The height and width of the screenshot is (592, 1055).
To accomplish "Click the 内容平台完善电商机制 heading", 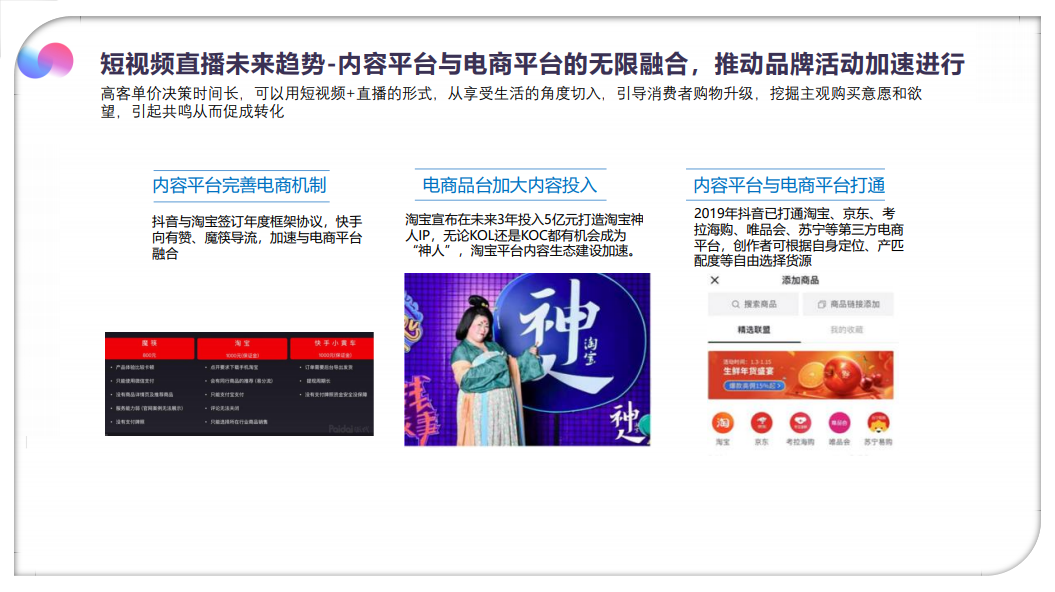I will [x=240, y=185].
